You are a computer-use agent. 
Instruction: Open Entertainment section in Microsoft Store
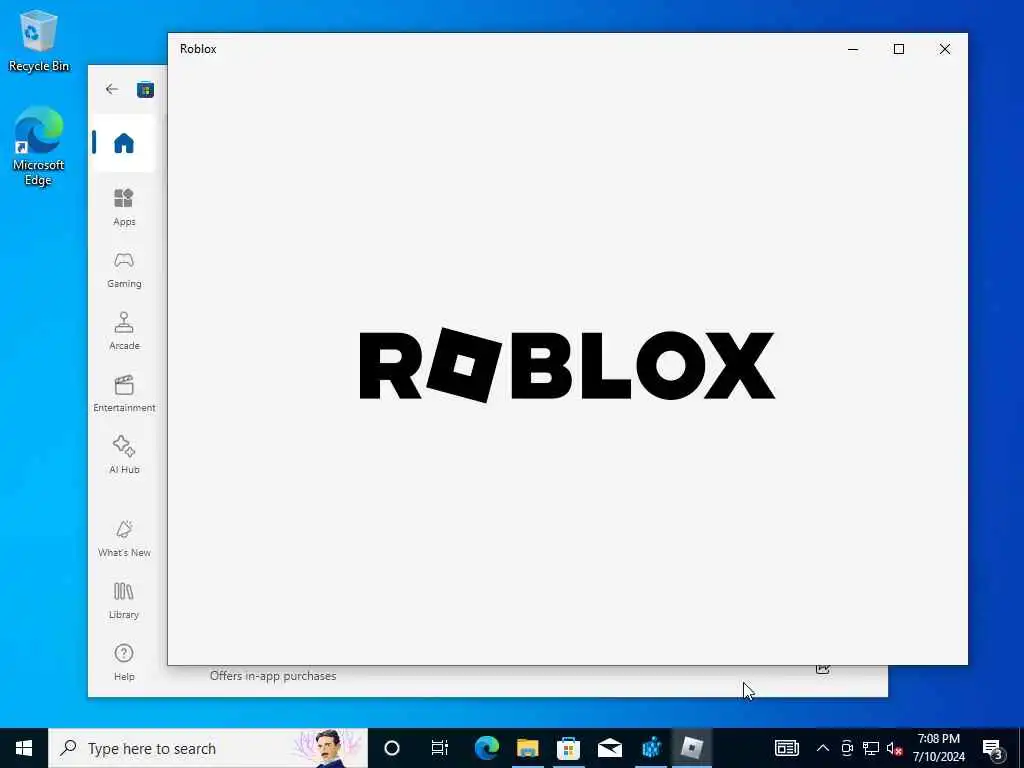point(123,393)
